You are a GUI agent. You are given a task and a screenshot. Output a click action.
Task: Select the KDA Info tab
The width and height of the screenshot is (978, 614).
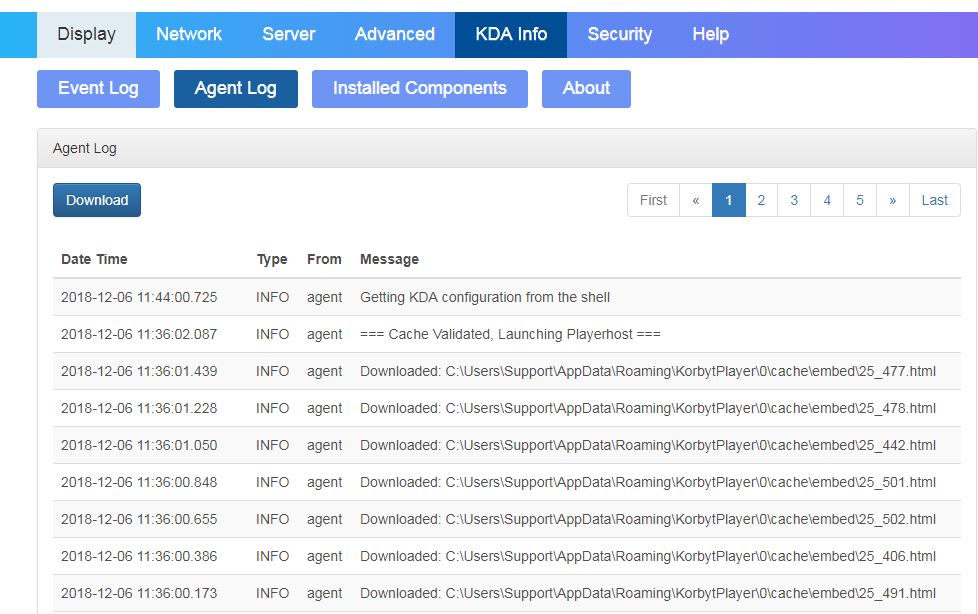click(511, 33)
